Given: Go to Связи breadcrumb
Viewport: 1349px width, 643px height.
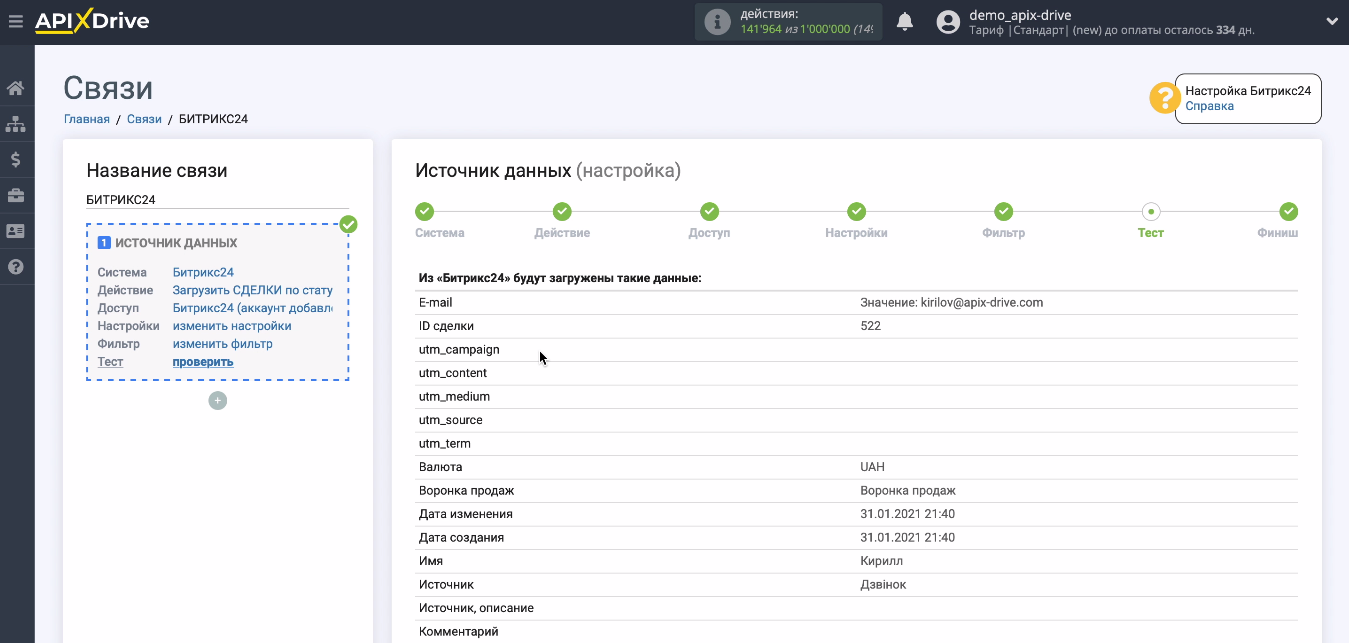Looking at the screenshot, I should coord(144,119).
